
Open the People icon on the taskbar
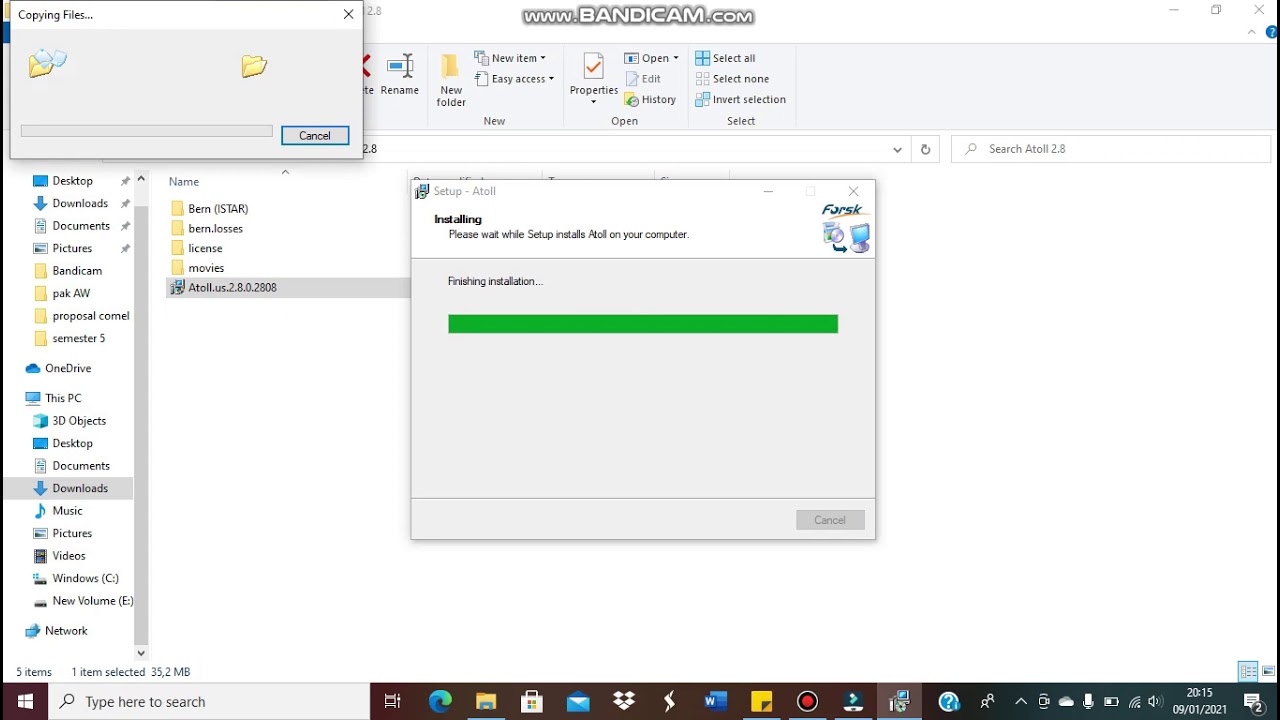[x=988, y=701]
